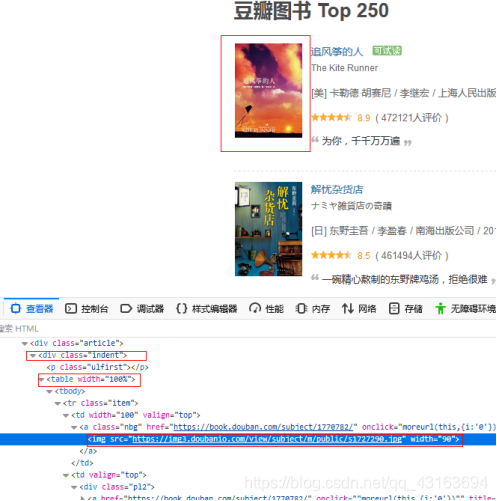Click the debugger icon beside 调试器
Screen dimensions: 497x501
coord(126,308)
